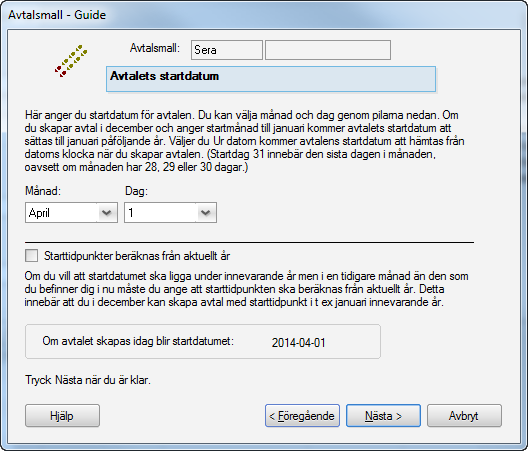Cancel the guide with Avbryt
Screen dimensions: 528x451
464,416
